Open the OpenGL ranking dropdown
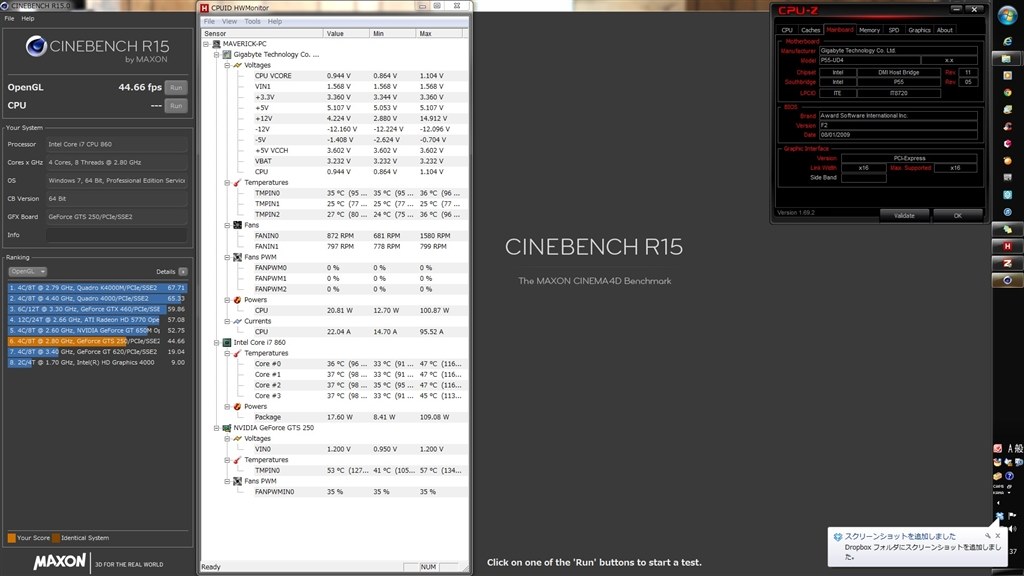Viewport: 1024px width, 576px height. click(x=27, y=272)
